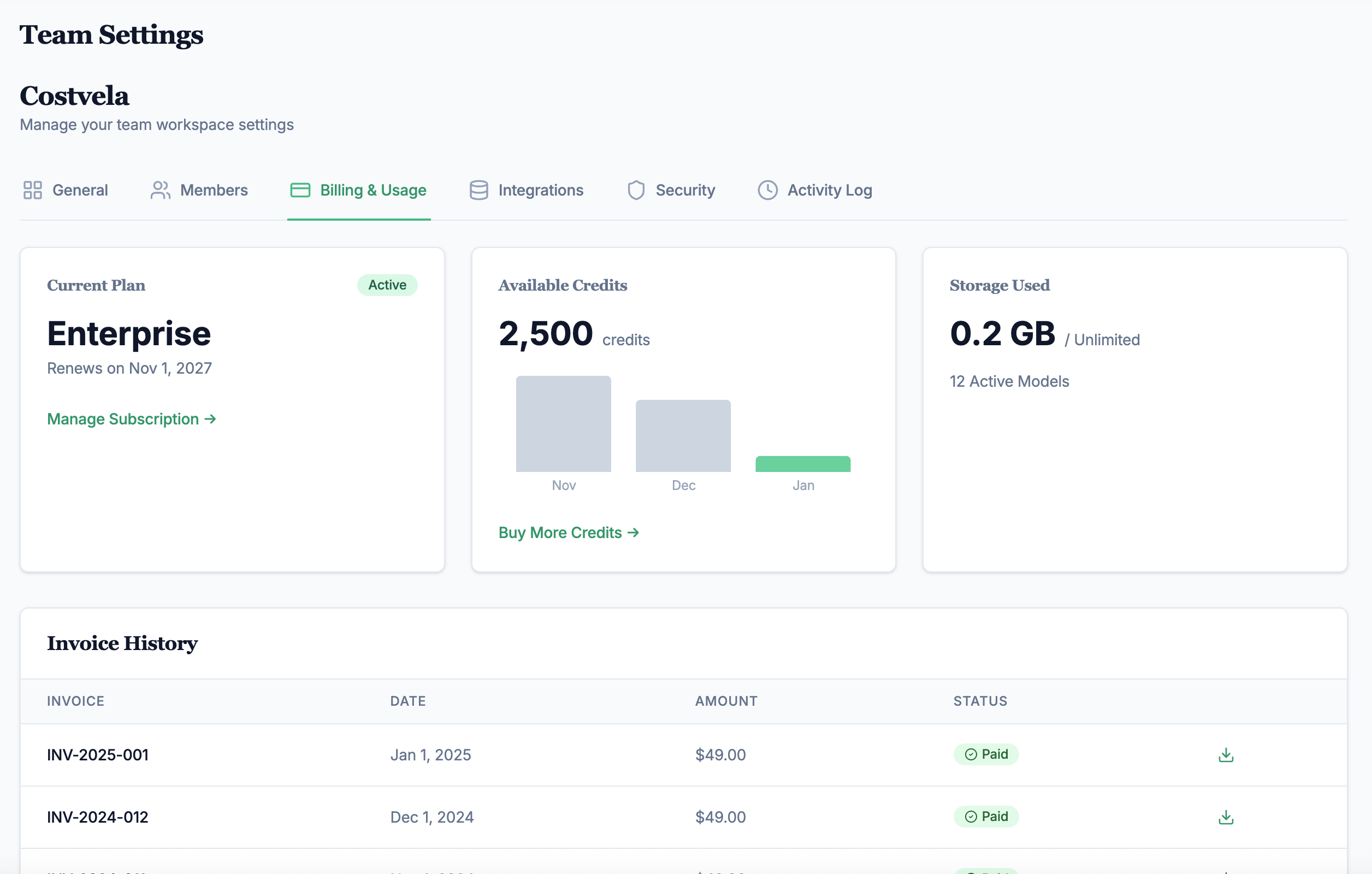Switch to the Members tab
The image size is (1372, 874).
(x=214, y=190)
